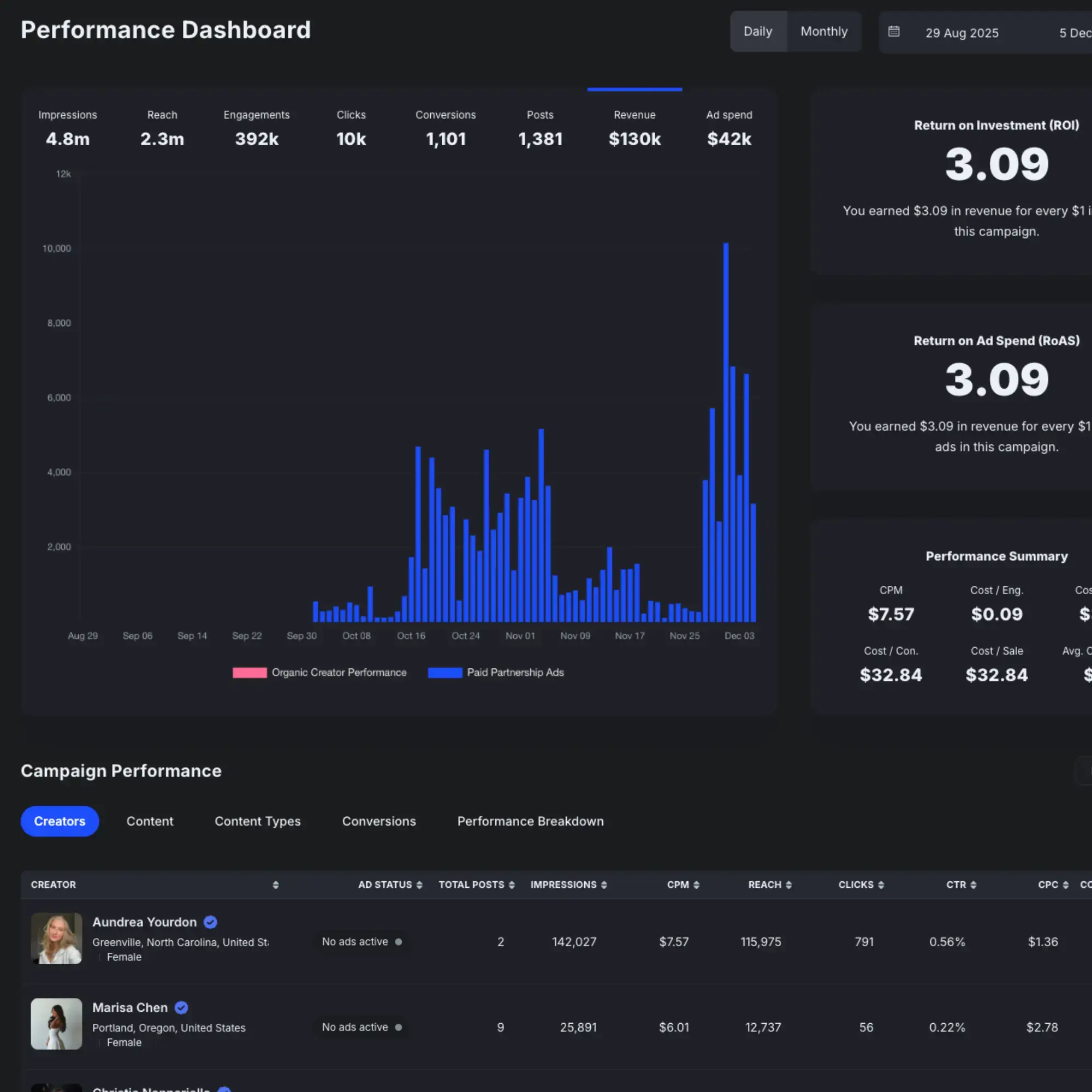Viewport: 1092px width, 1092px height.
Task: Switch chart view to Monthly
Action: [823, 32]
